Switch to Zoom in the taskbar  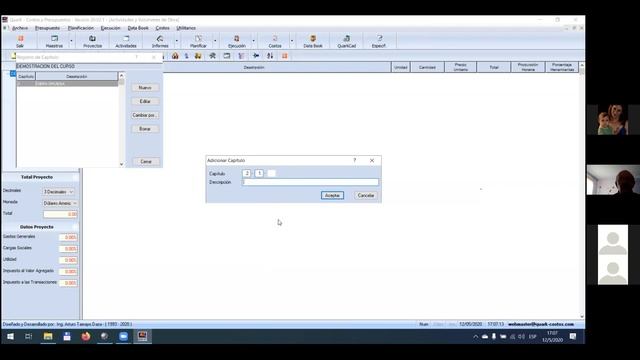pos(123,336)
